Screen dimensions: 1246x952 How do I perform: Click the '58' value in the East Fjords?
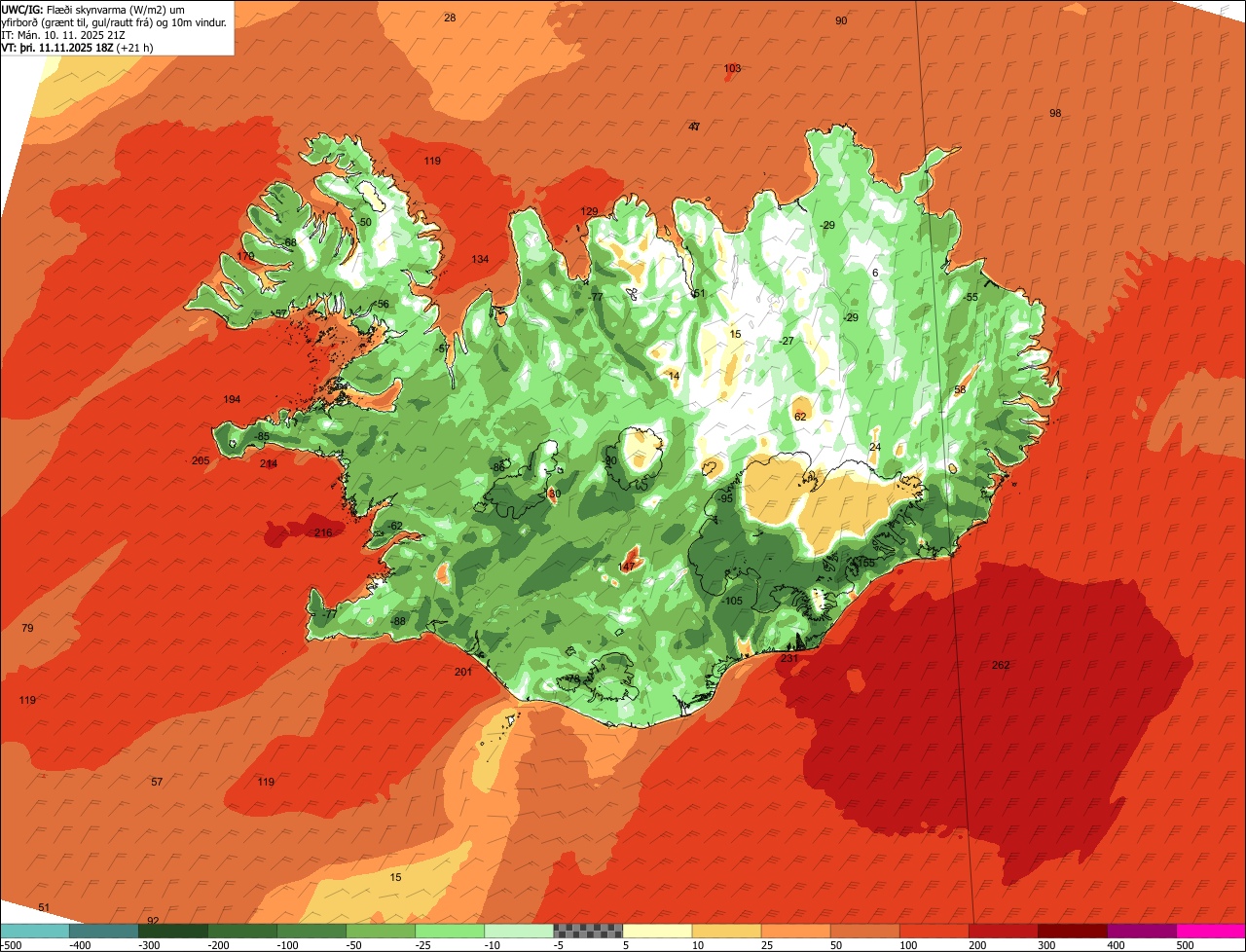click(960, 390)
